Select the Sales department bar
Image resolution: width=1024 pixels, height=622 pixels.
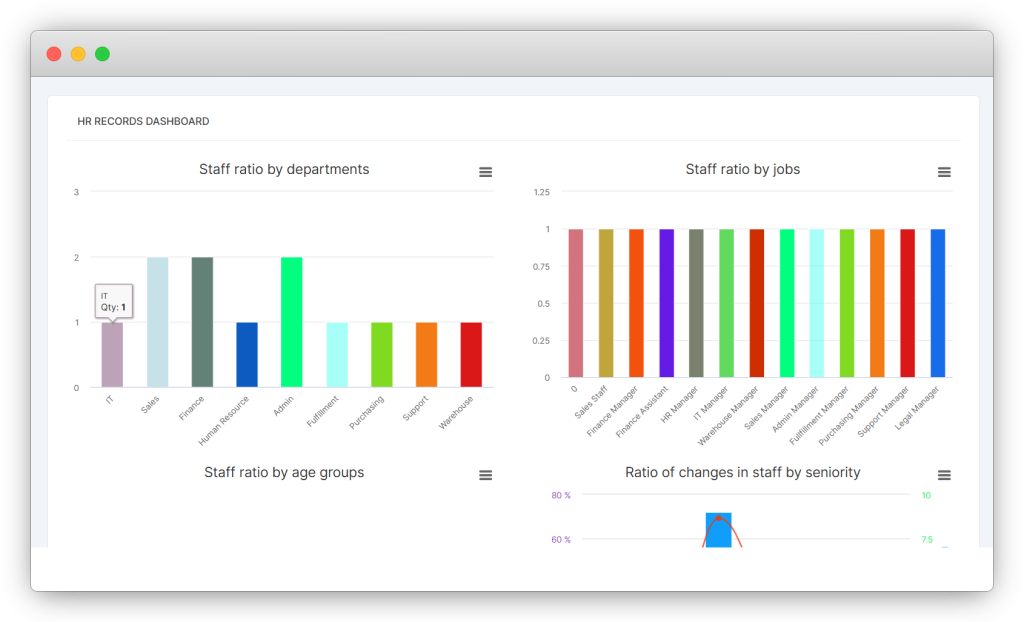click(158, 322)
